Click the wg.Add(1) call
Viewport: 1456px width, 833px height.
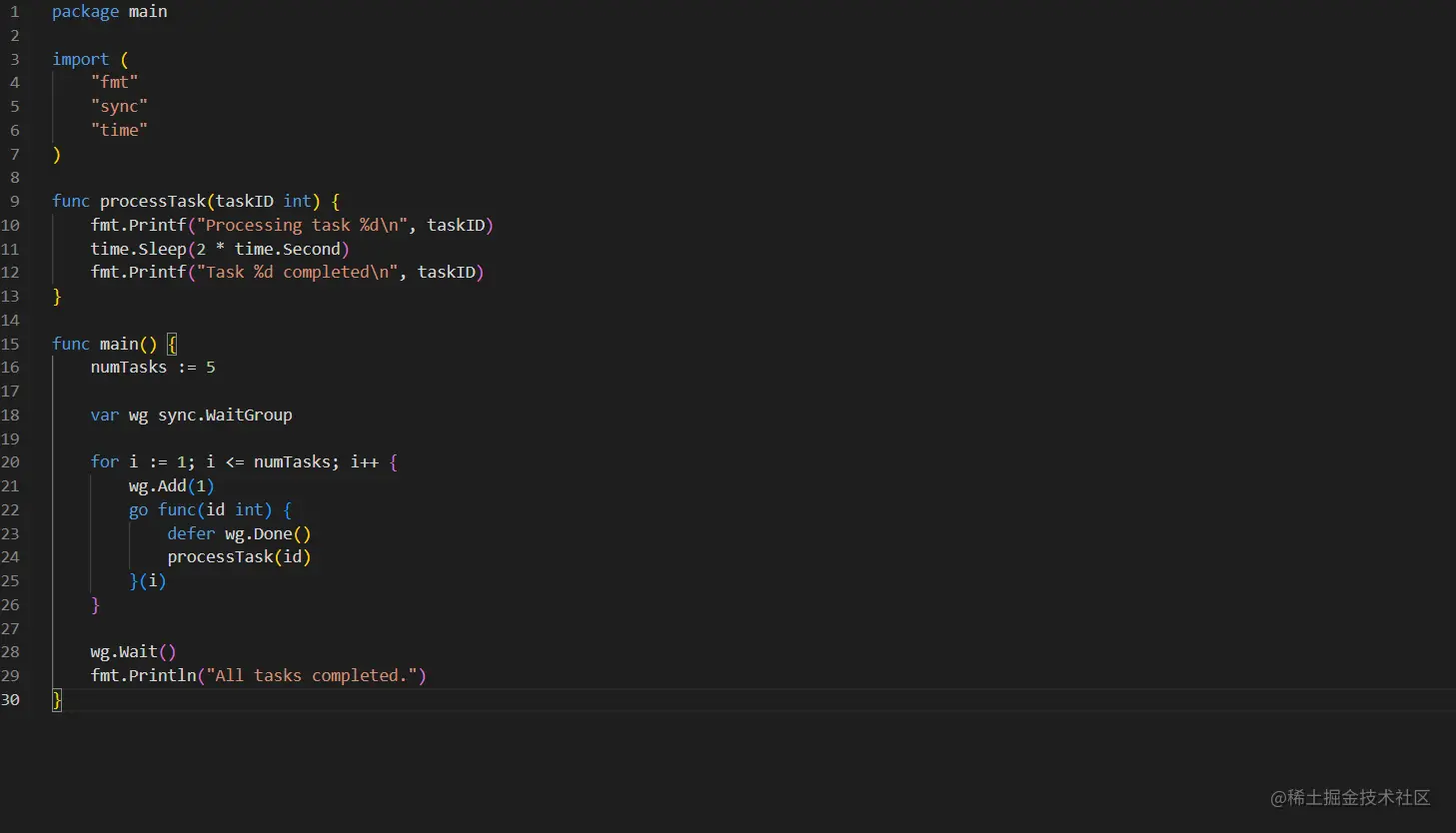tap(172, 486)
